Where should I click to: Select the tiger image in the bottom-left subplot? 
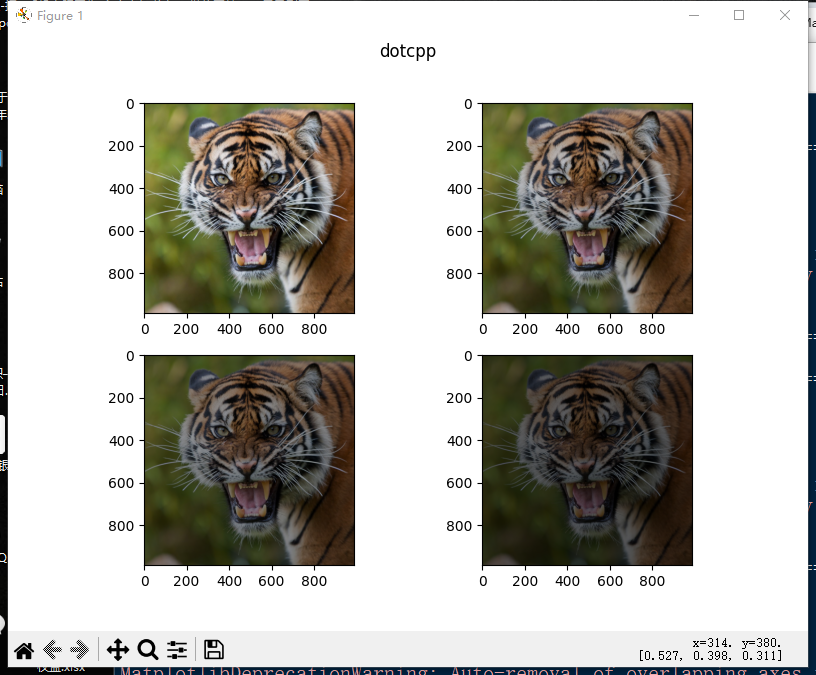[x=250, y=461]
